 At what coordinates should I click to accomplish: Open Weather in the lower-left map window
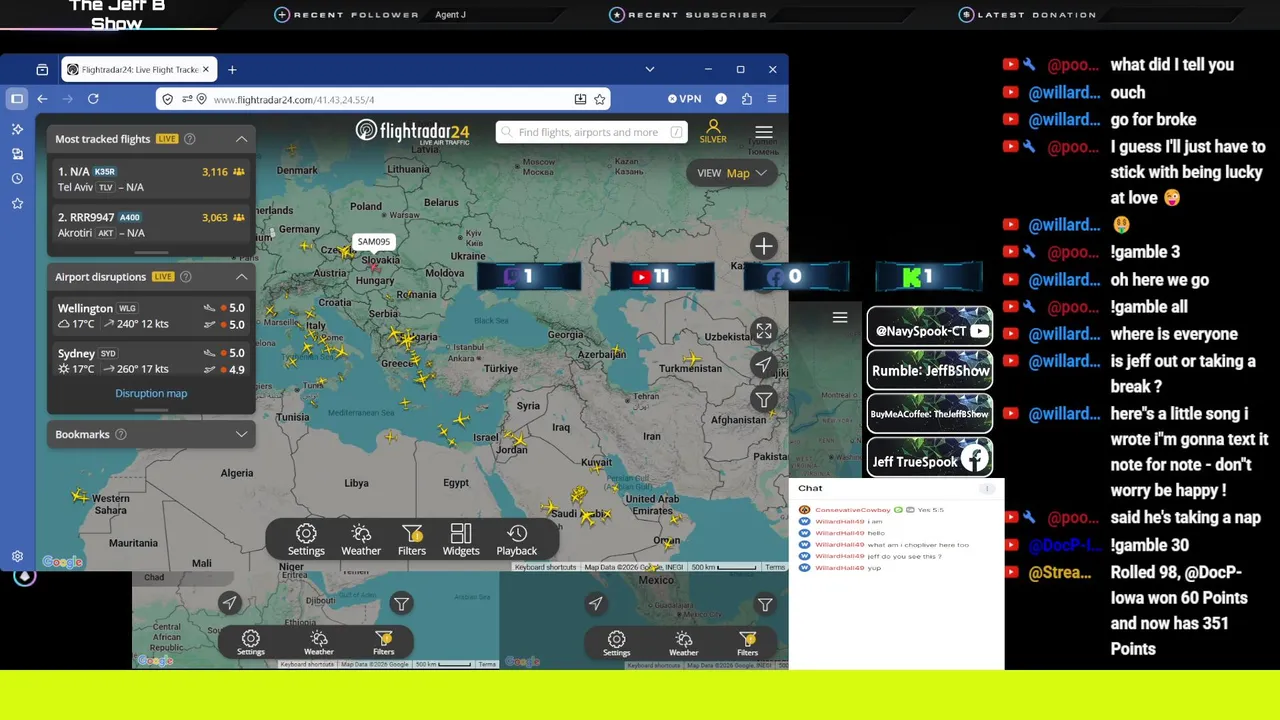(x=318, y=643)
